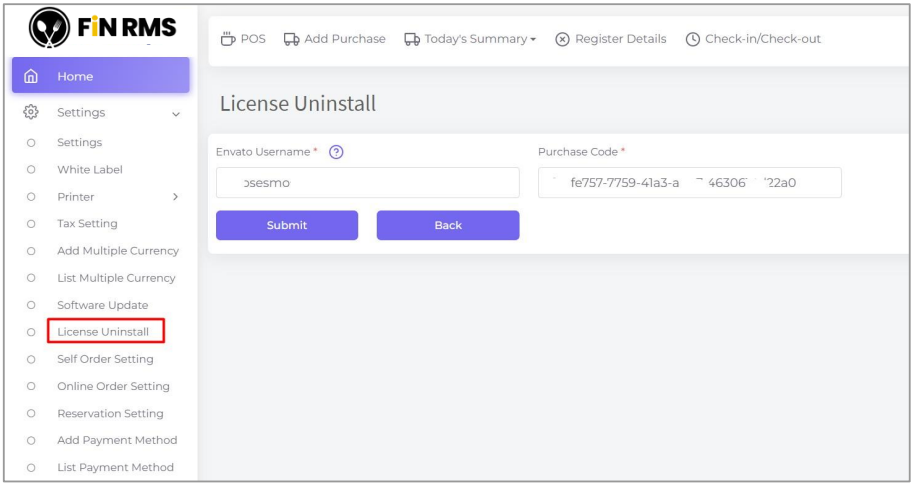Select the circle bullet next to Software Update
Screen dimensions: 913x486
(x=31, y=305)
